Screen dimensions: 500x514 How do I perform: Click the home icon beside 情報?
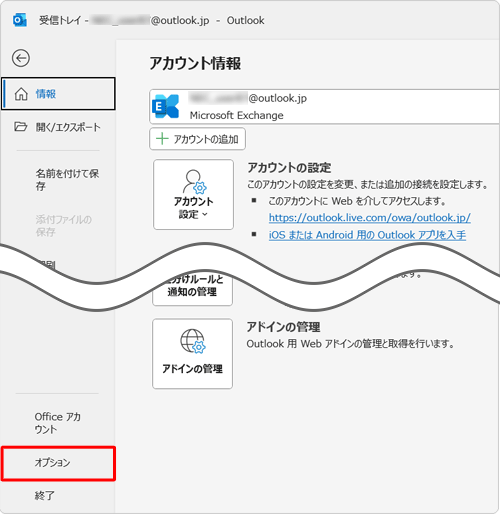[x=21, y=94]
